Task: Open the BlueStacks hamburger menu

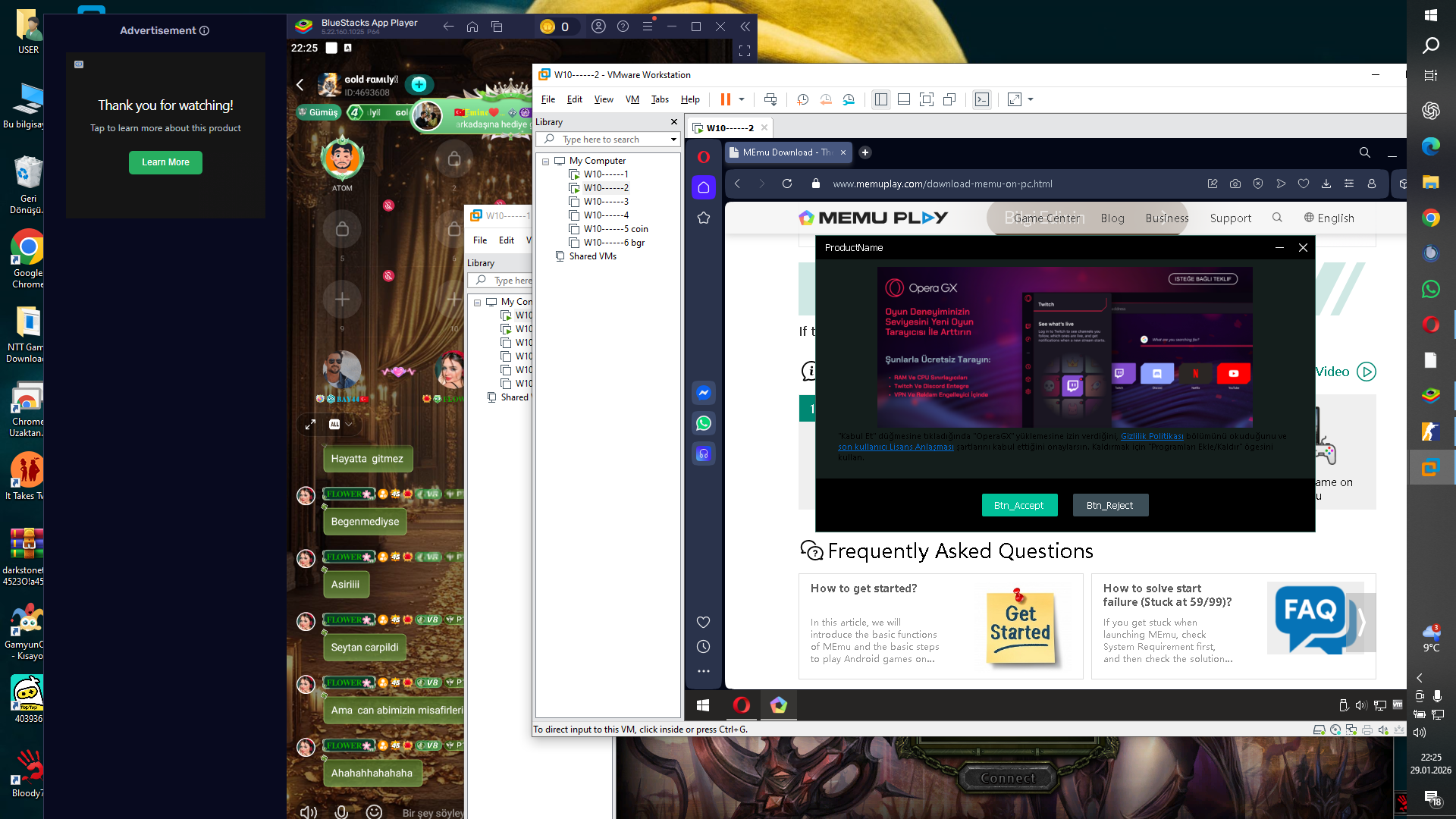Action: (x=648, y=27)
